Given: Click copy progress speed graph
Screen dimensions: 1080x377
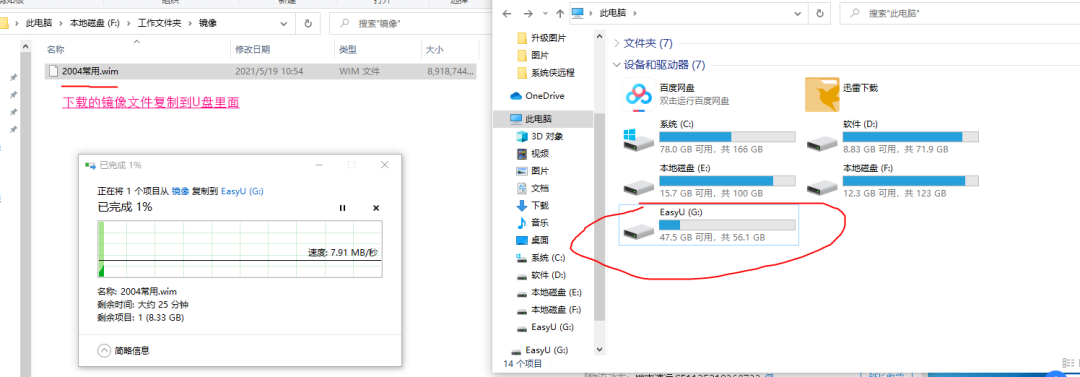Looking at the screenshot, I should point(239,249).
